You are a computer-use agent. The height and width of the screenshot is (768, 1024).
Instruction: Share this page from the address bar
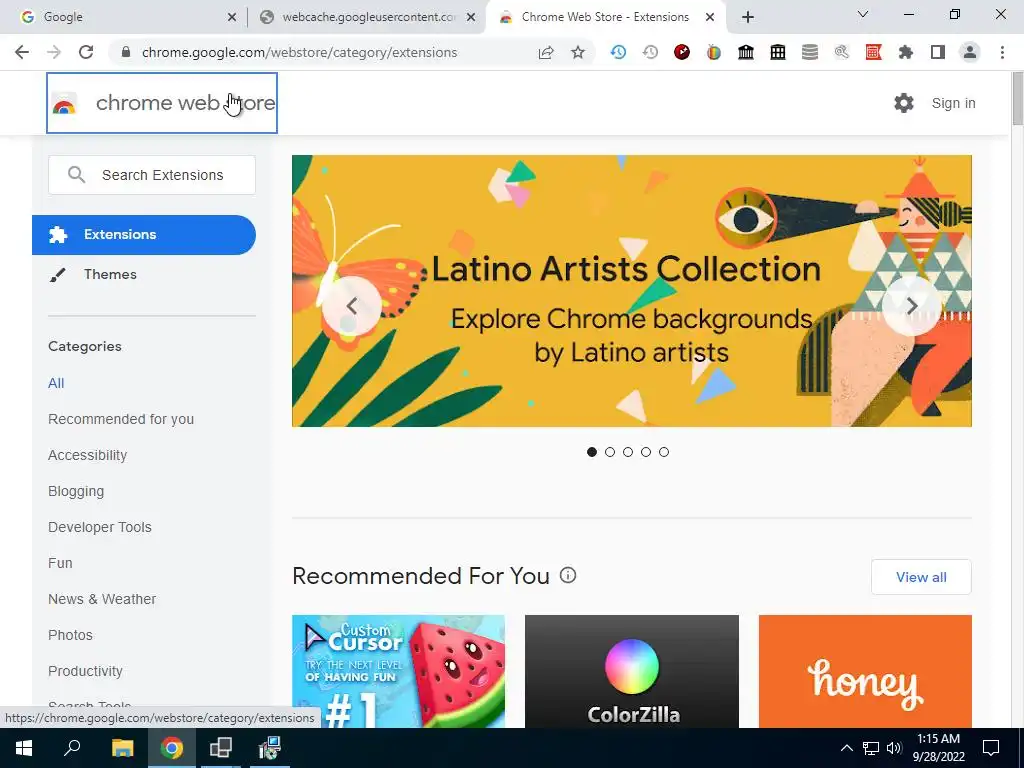tap(546, 52)
